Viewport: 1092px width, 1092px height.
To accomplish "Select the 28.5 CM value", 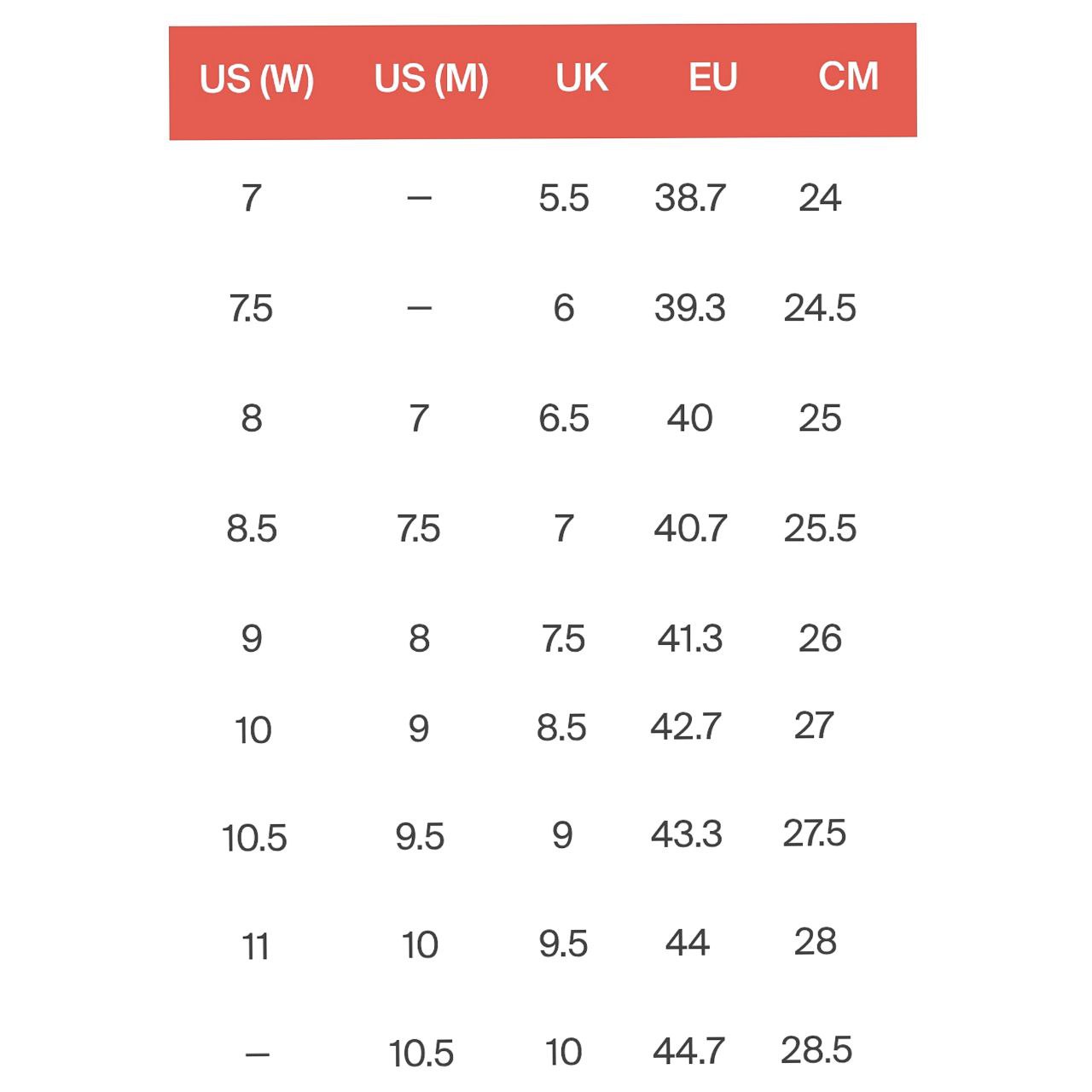I will [816, 1050].
